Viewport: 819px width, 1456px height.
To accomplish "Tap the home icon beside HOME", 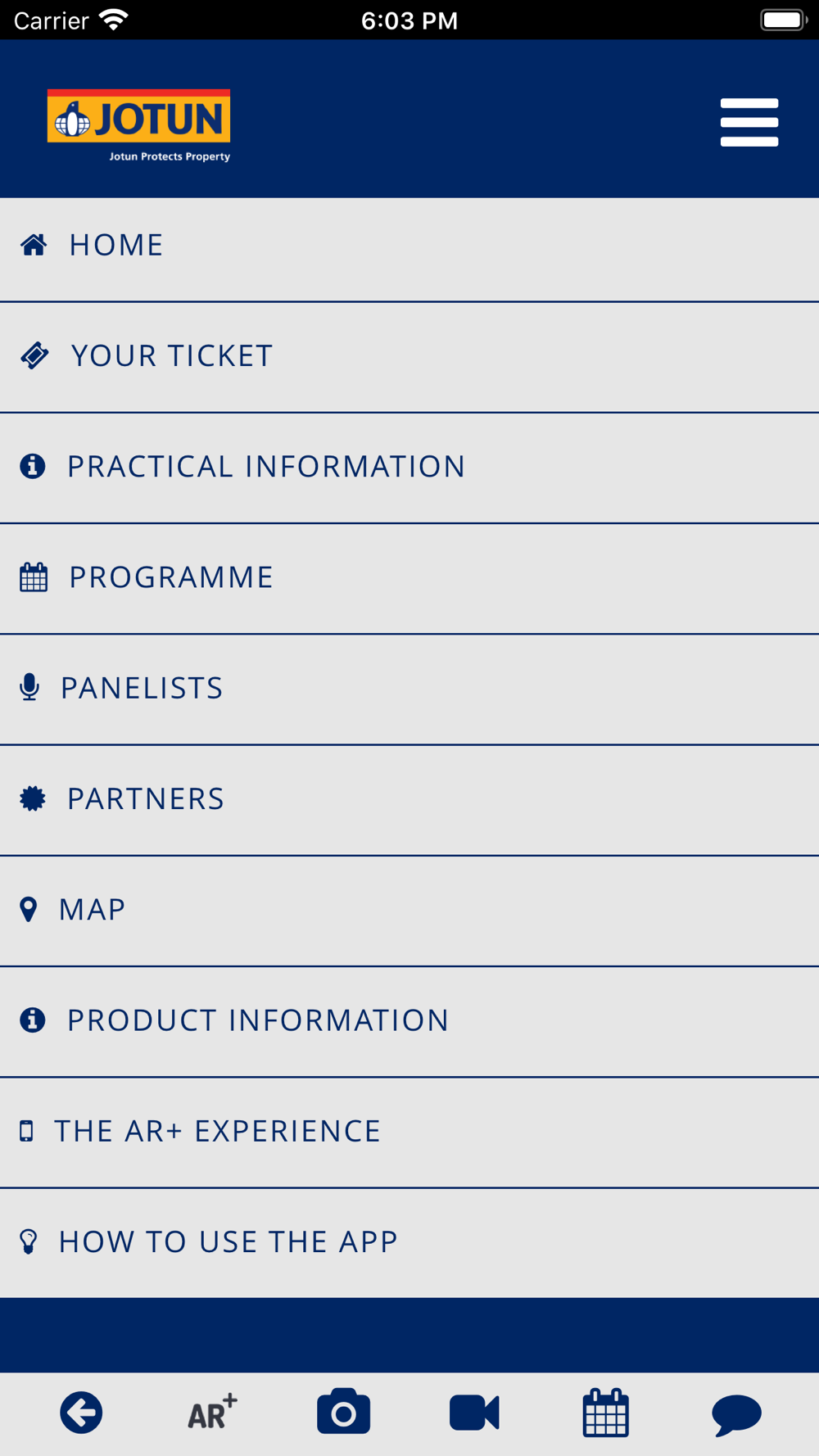I will [x=34, y=245].
